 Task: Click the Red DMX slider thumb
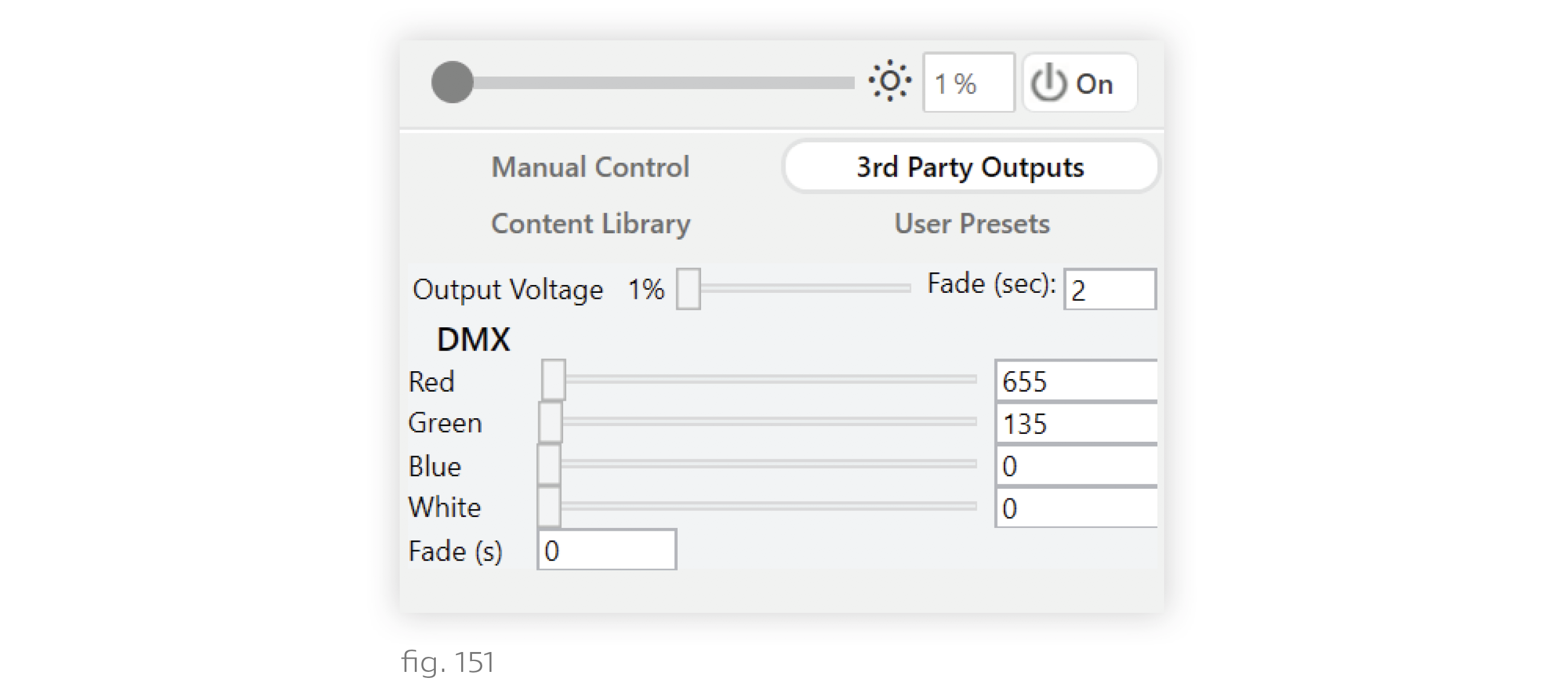click(553, 380)
